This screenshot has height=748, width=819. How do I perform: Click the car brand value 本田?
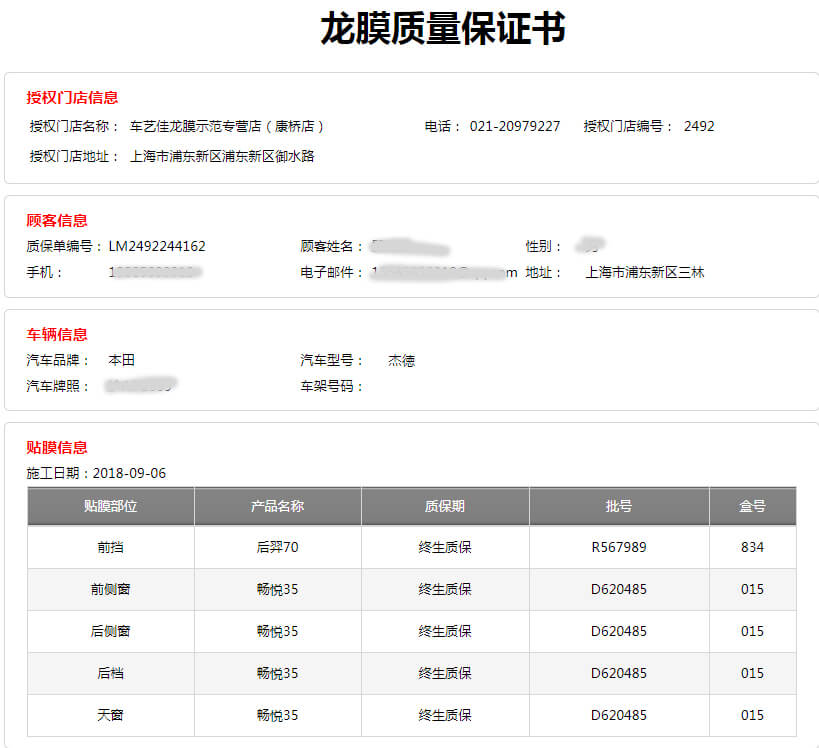tap(122, 360)
